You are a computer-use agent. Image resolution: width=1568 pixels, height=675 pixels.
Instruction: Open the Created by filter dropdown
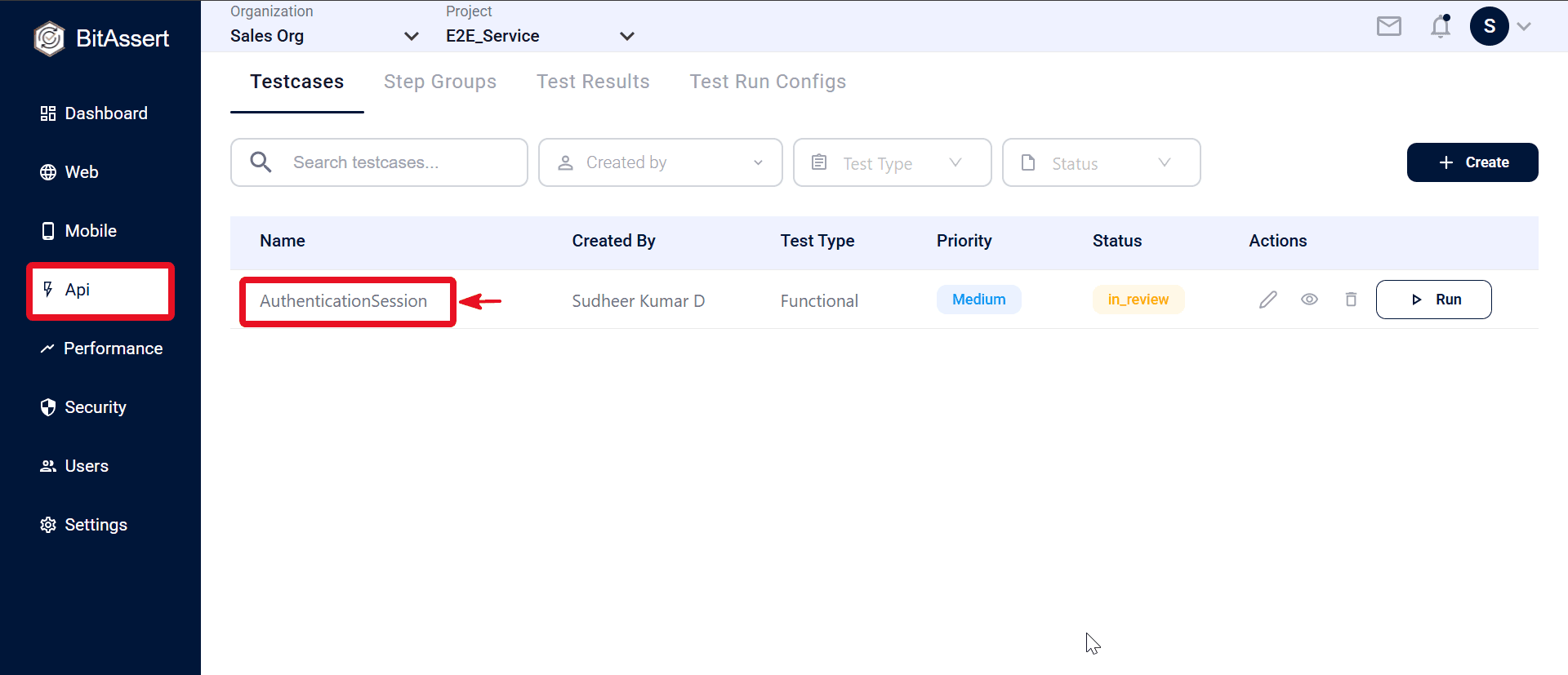coord(660,162)
